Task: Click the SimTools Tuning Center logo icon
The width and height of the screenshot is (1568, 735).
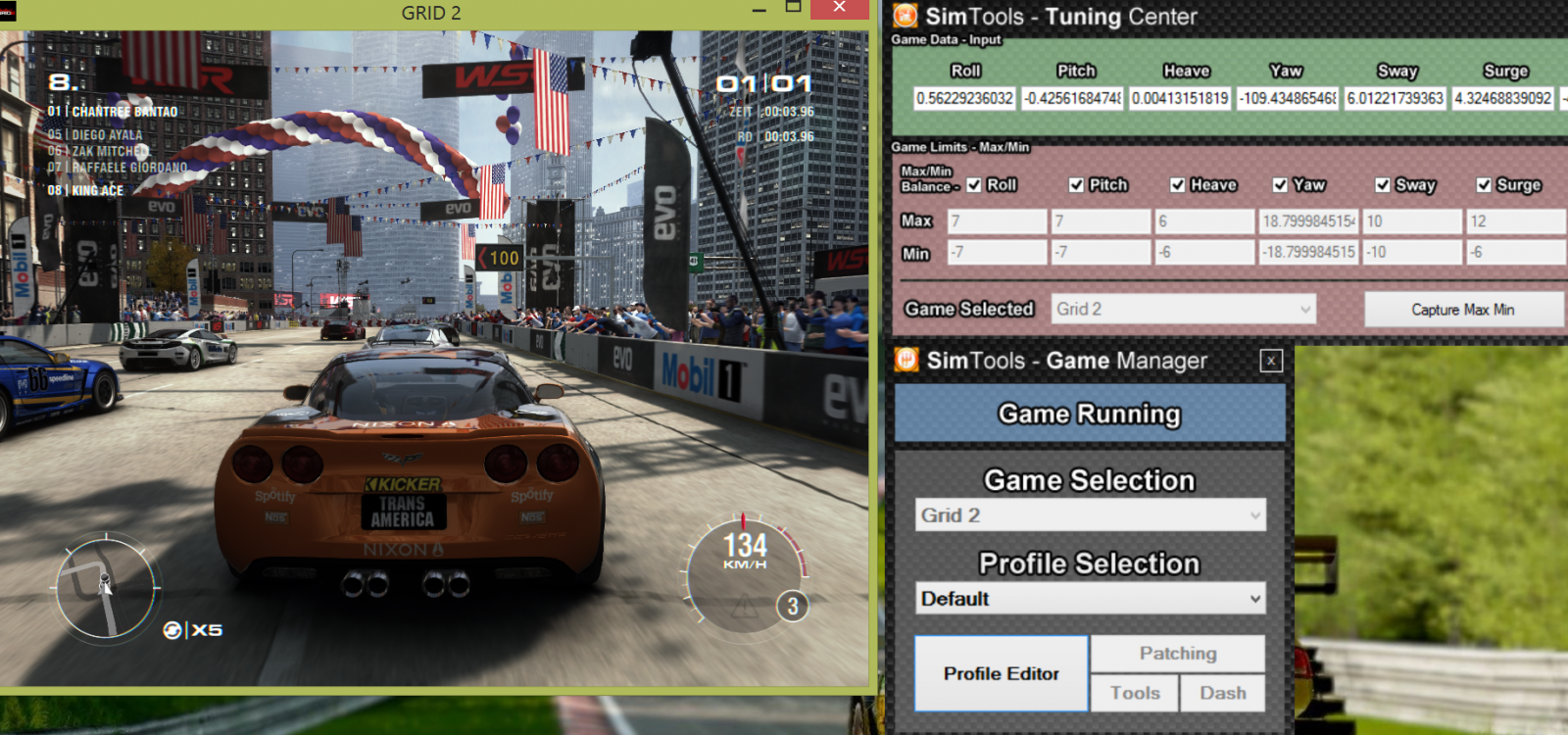Action: click(x=906, y=15)
